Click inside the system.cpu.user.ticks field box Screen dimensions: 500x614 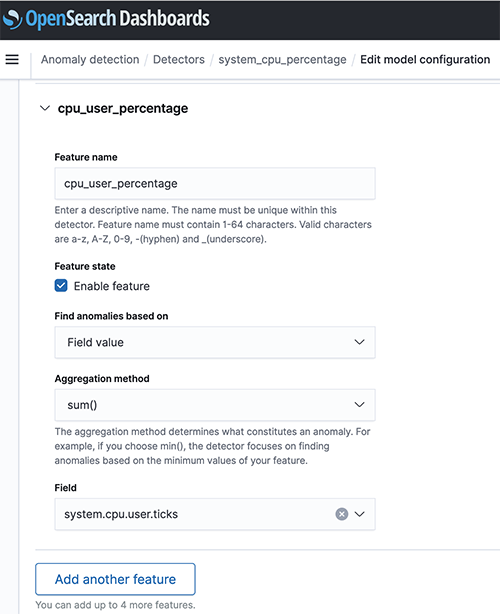tap(194, 514)
